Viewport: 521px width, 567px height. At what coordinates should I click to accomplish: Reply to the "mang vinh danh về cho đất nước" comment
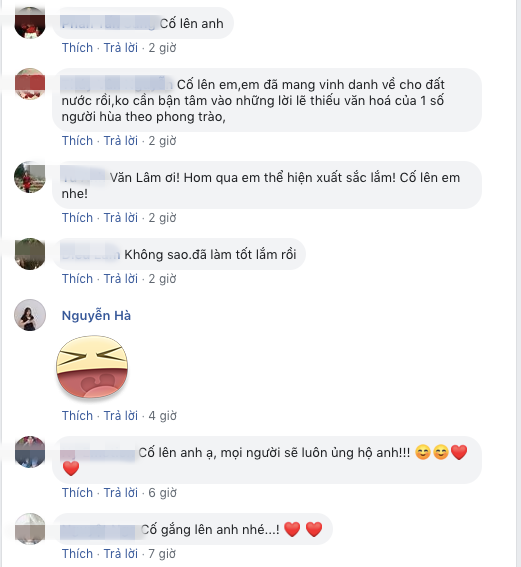pos(121,141)
